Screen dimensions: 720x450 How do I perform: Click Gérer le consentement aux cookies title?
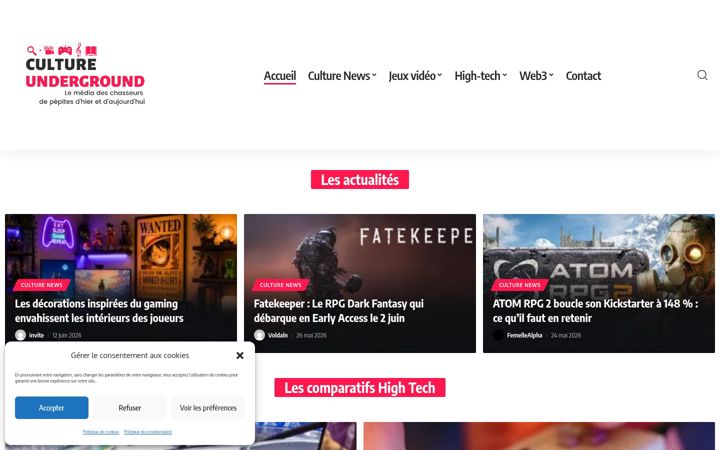click(x=130, y=355)
